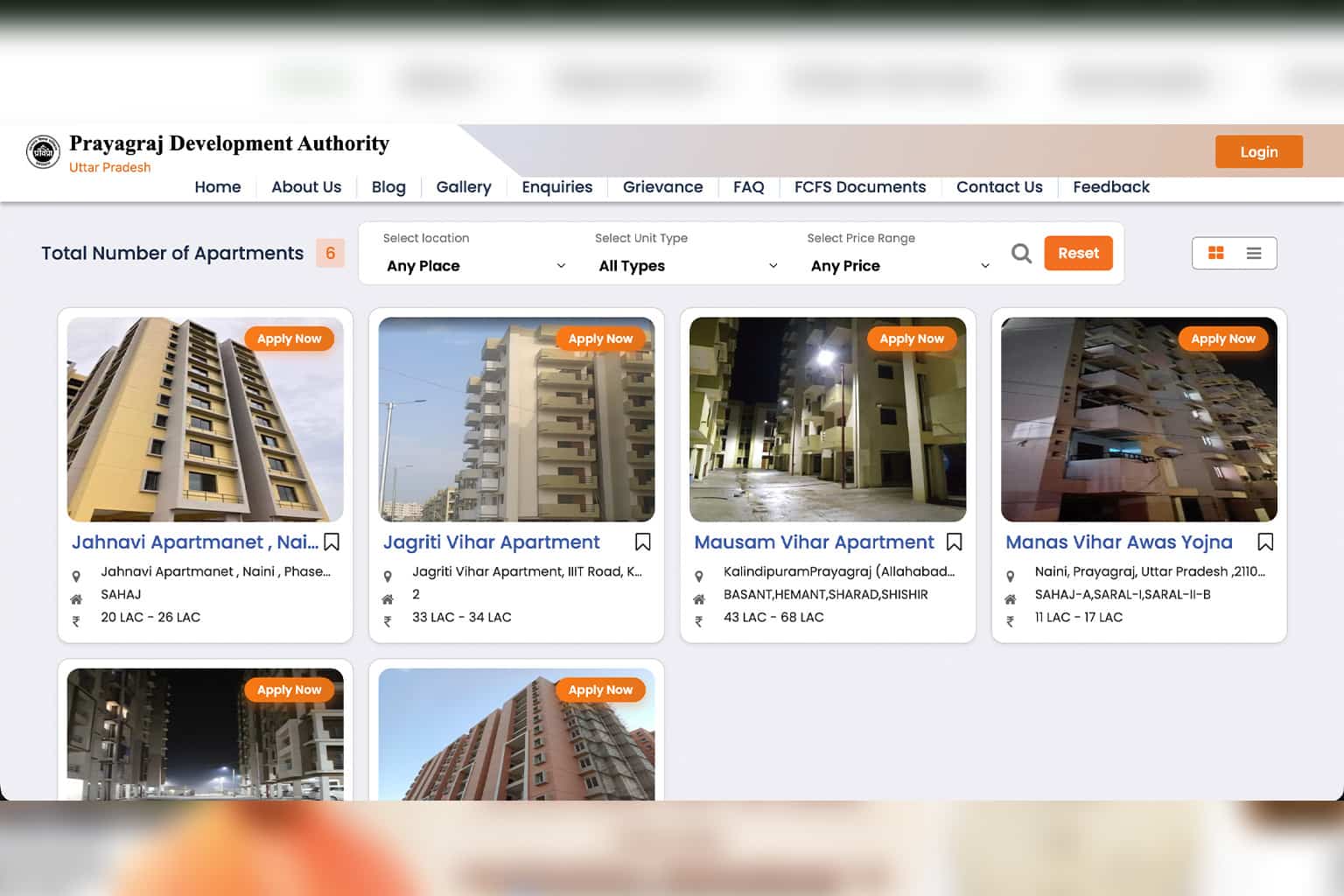
Task: Click rupee icon beside 11 LAC - 17 LAC
Action: pos(1011,622)
